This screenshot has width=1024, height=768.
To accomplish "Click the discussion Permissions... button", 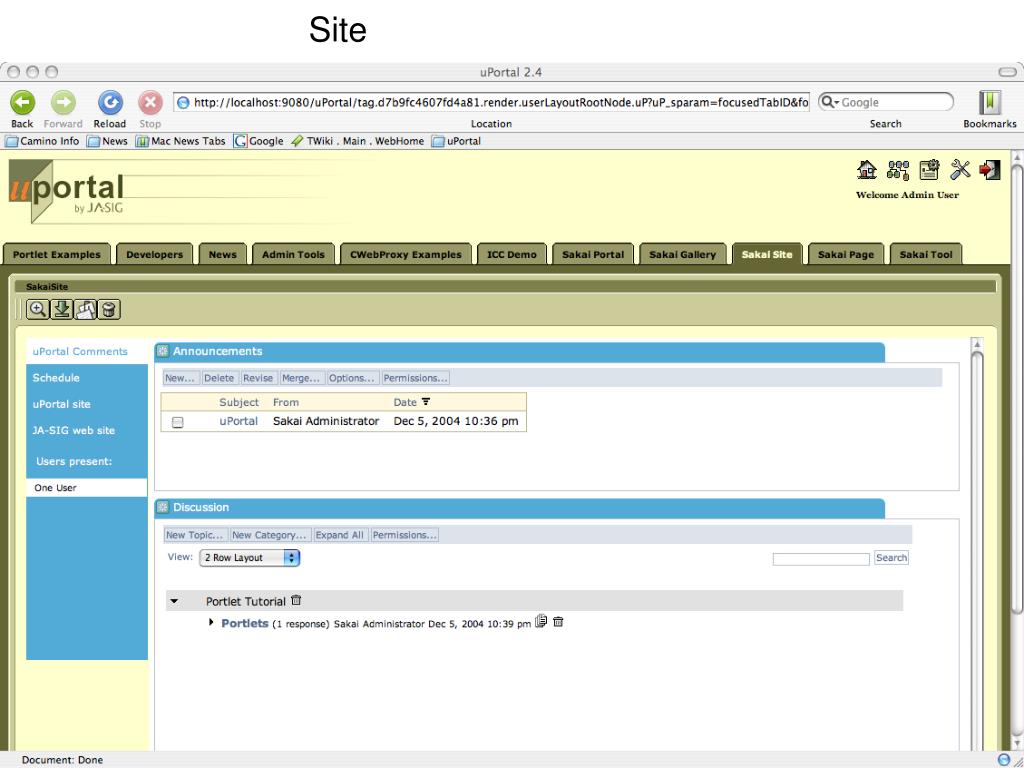I will 404,535.
